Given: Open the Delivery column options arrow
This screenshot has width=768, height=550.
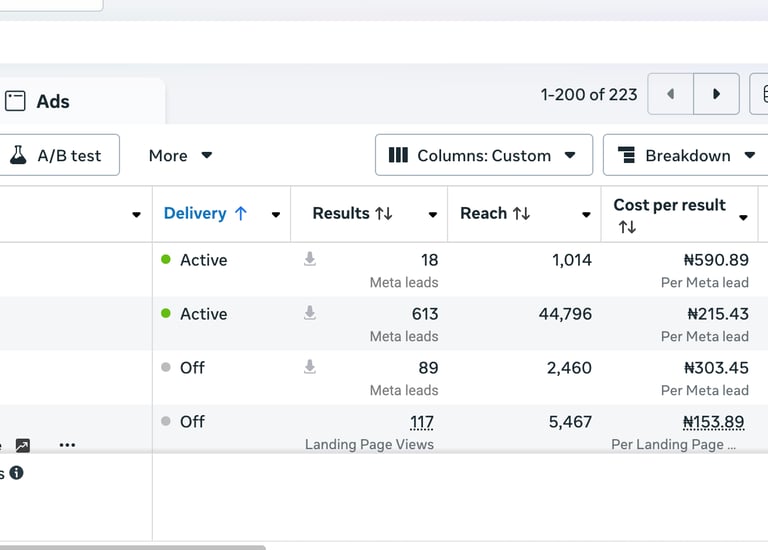Looking at the screenshot, I should coord(275,214).
